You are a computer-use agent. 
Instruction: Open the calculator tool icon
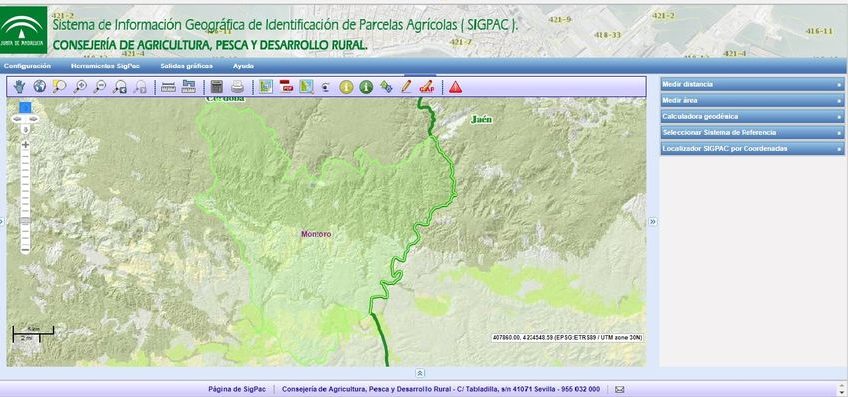pos(217,87)
